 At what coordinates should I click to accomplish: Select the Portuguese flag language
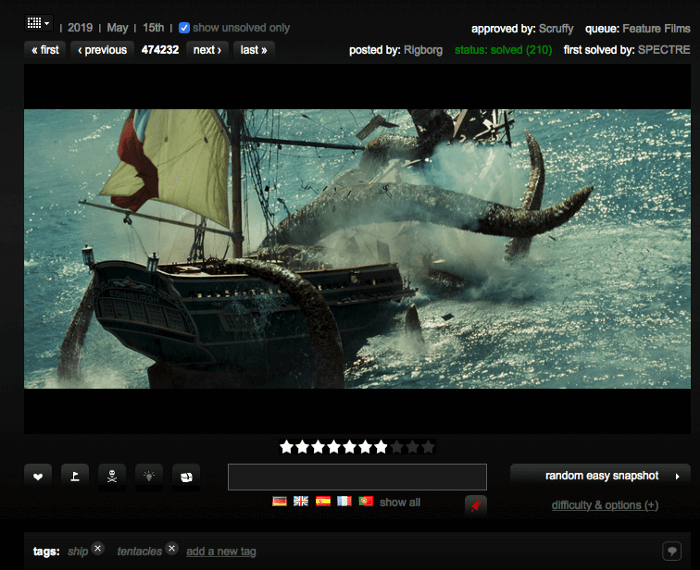coord(367,502)
